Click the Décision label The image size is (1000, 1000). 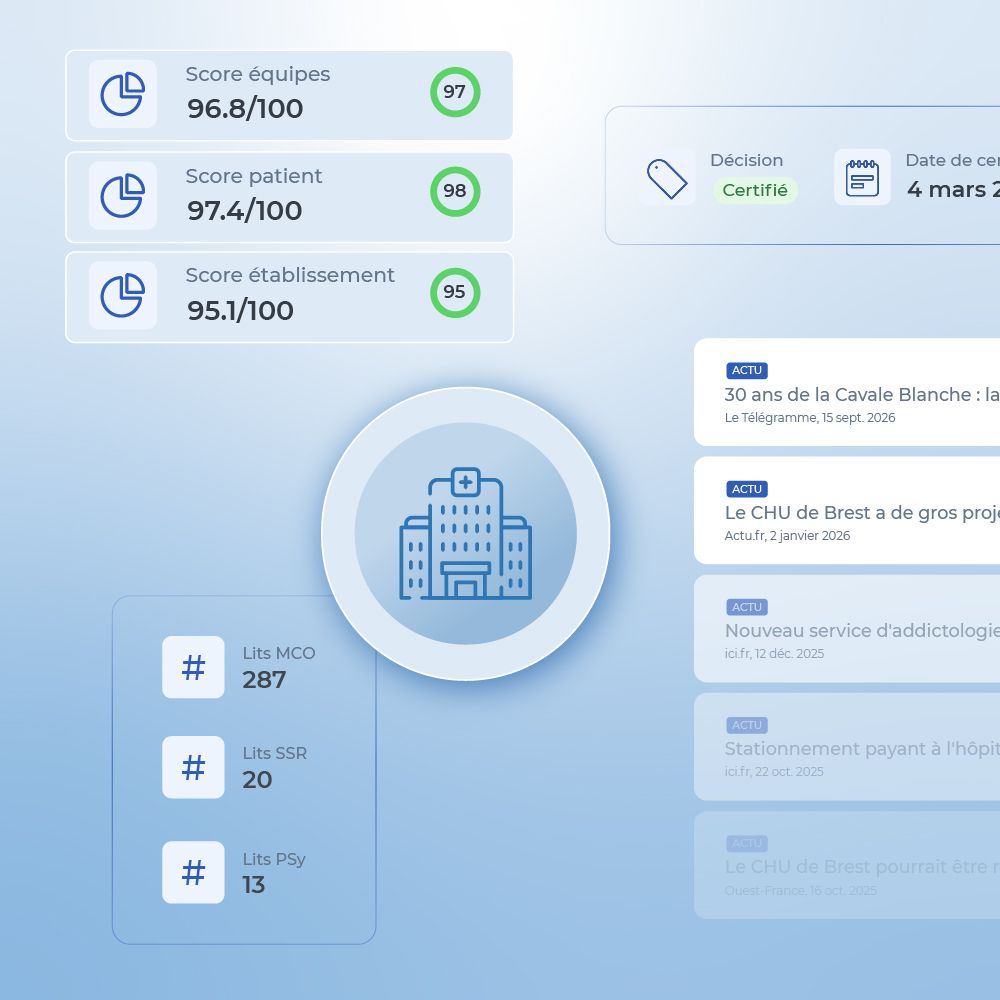click(x=746, y=160)
